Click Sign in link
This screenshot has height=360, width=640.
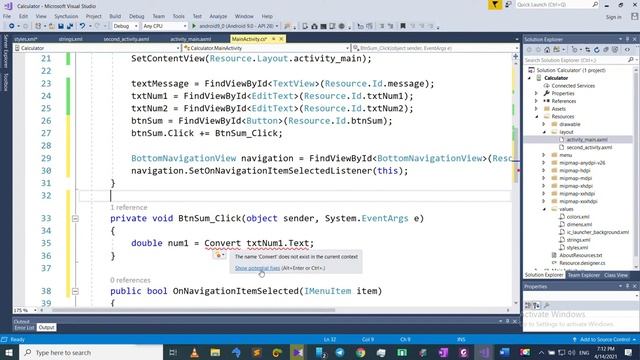coord(613,17)
